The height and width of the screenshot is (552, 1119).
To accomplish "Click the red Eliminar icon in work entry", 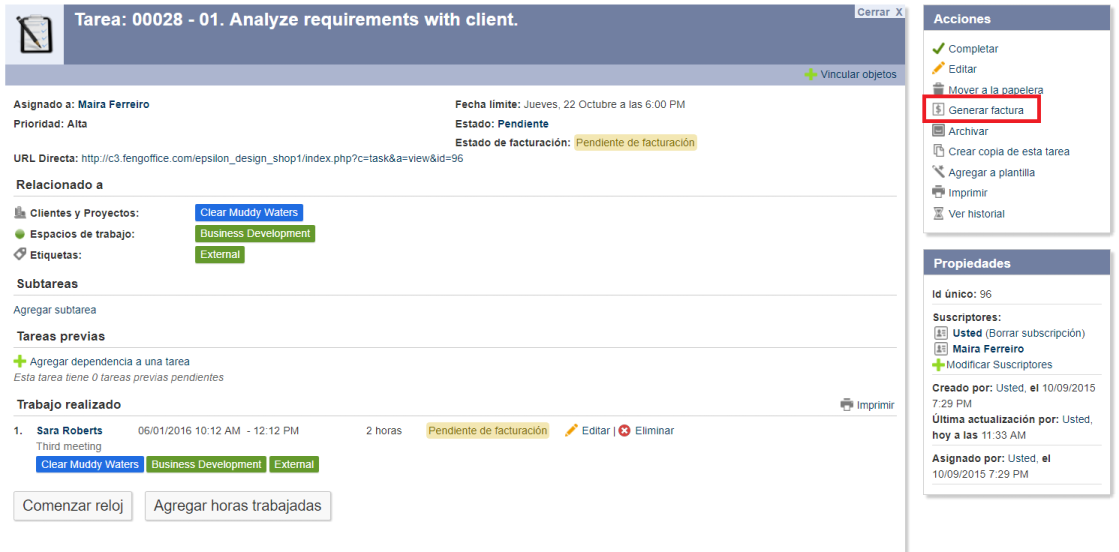I will point(625,431).
